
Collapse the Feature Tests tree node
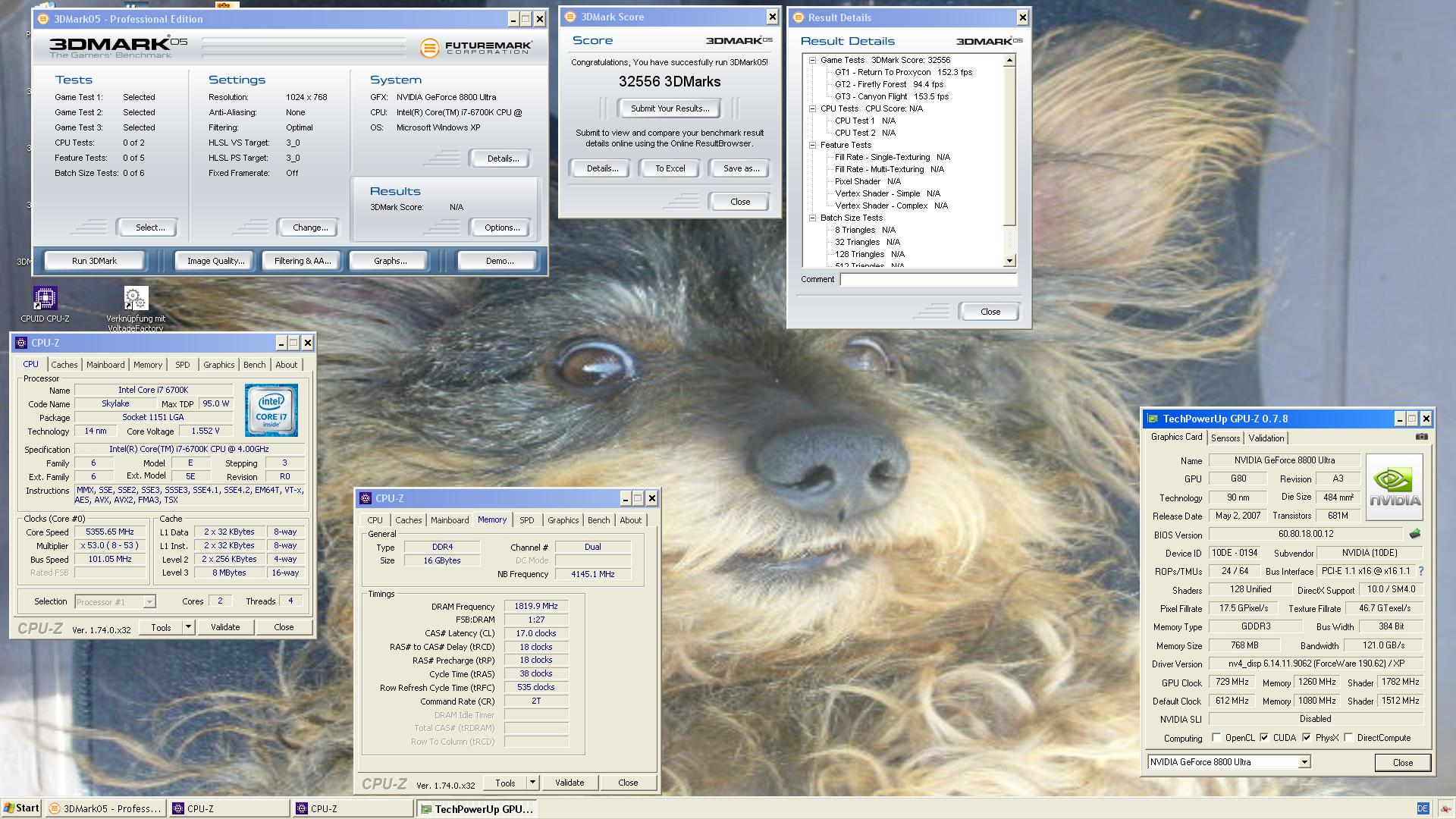[812, 145]
